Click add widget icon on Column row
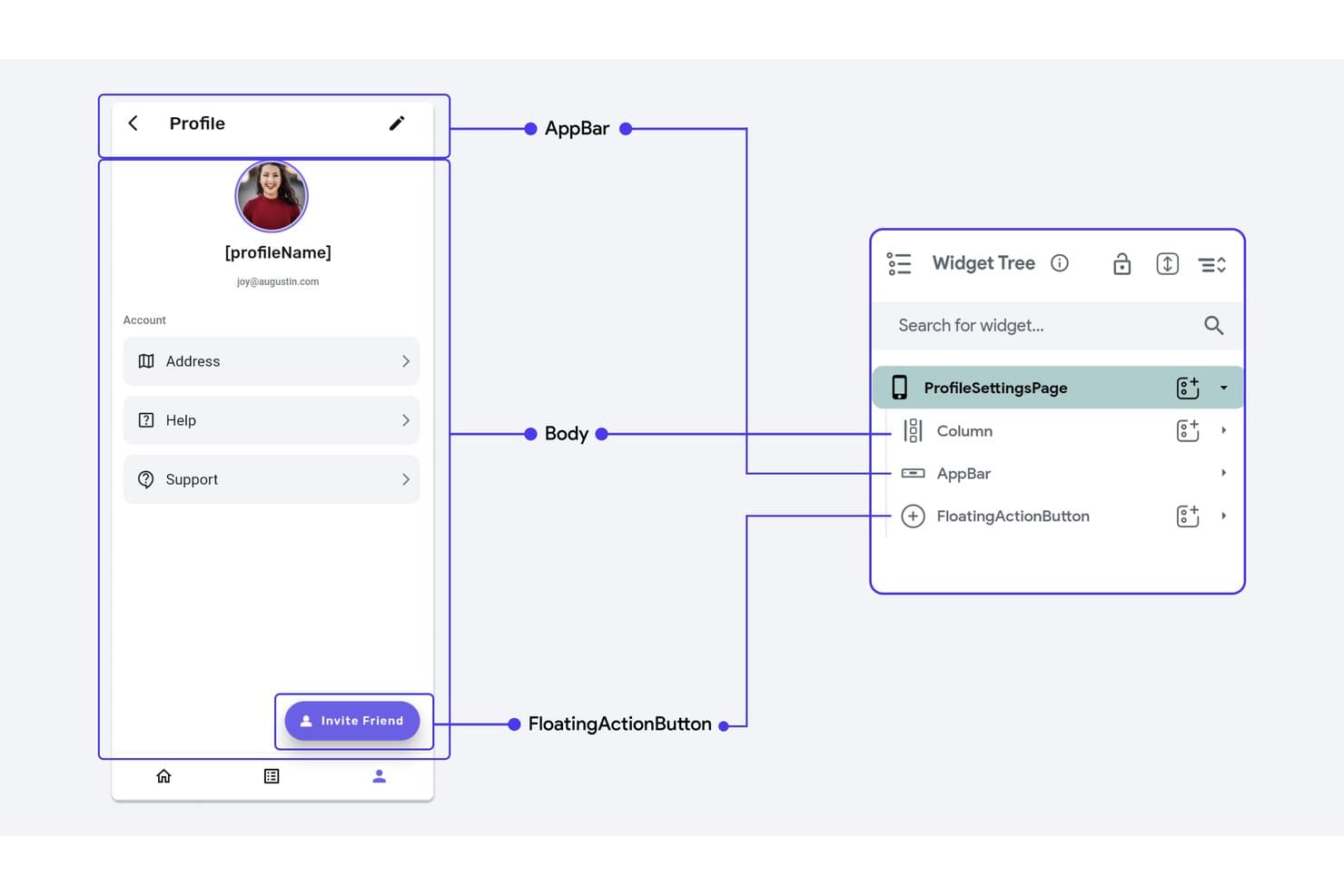 [x=1188, y=430]
